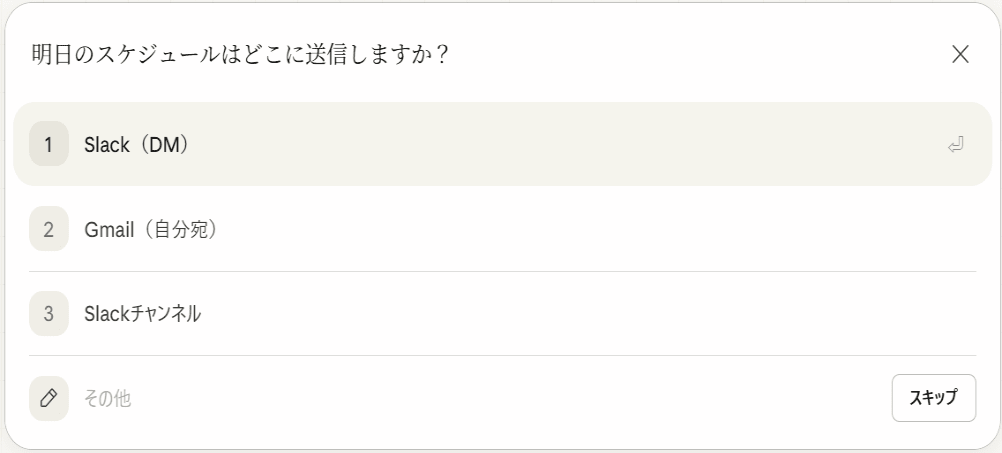
Task: Click the pencil icon beside その他
Action: (x=49, y=398)
